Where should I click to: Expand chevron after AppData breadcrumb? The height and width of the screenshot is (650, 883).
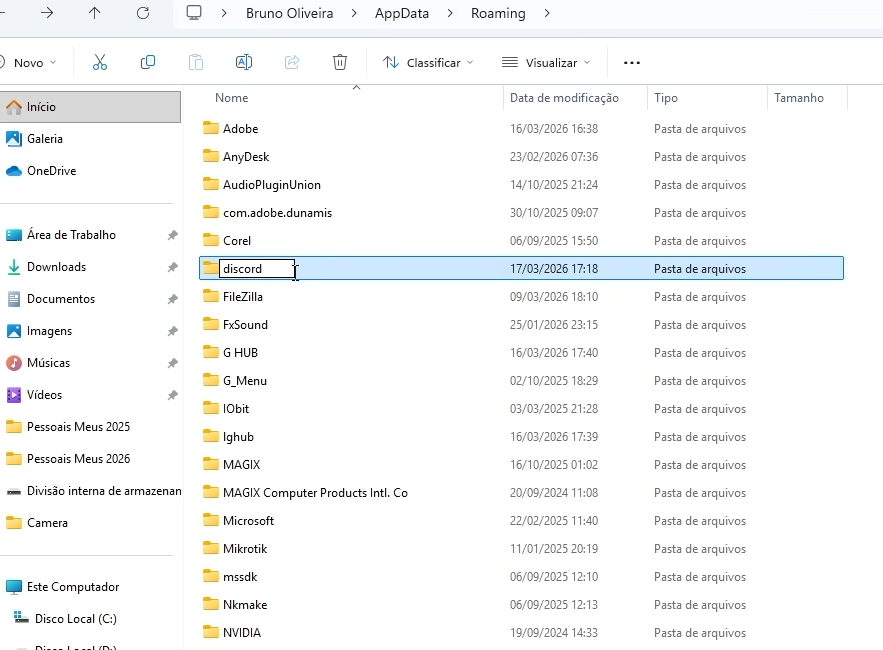[450, 13]
